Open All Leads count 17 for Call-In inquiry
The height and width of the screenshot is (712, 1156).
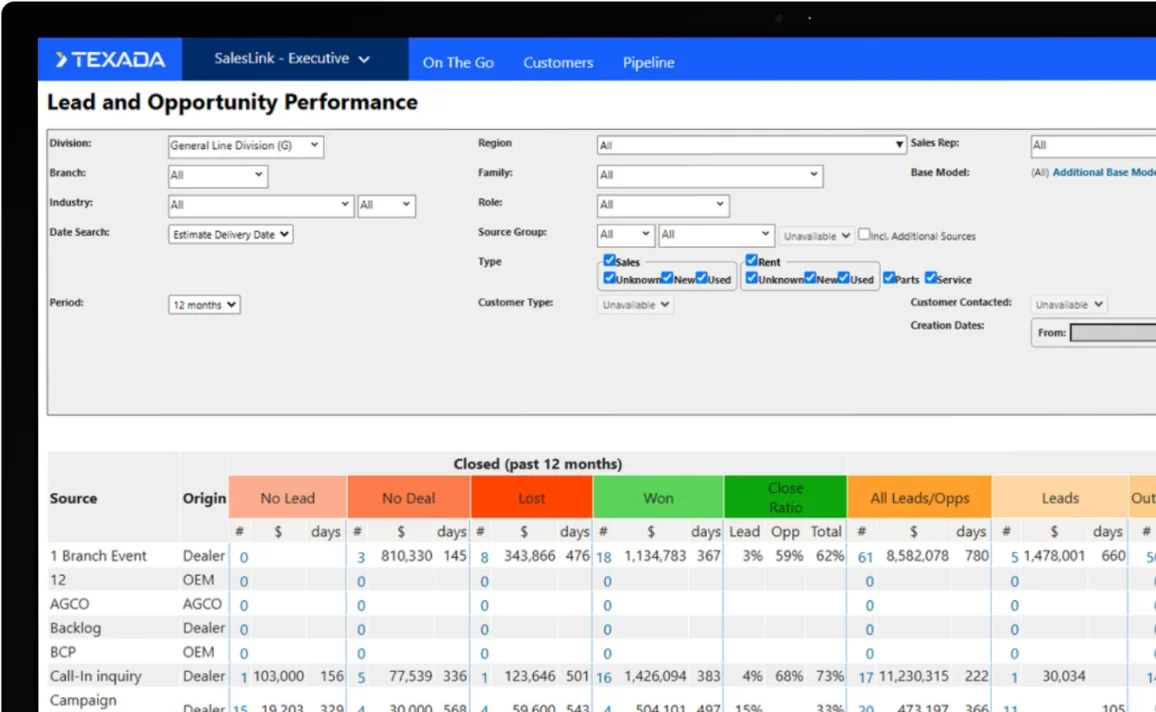[x=866, y=677]
